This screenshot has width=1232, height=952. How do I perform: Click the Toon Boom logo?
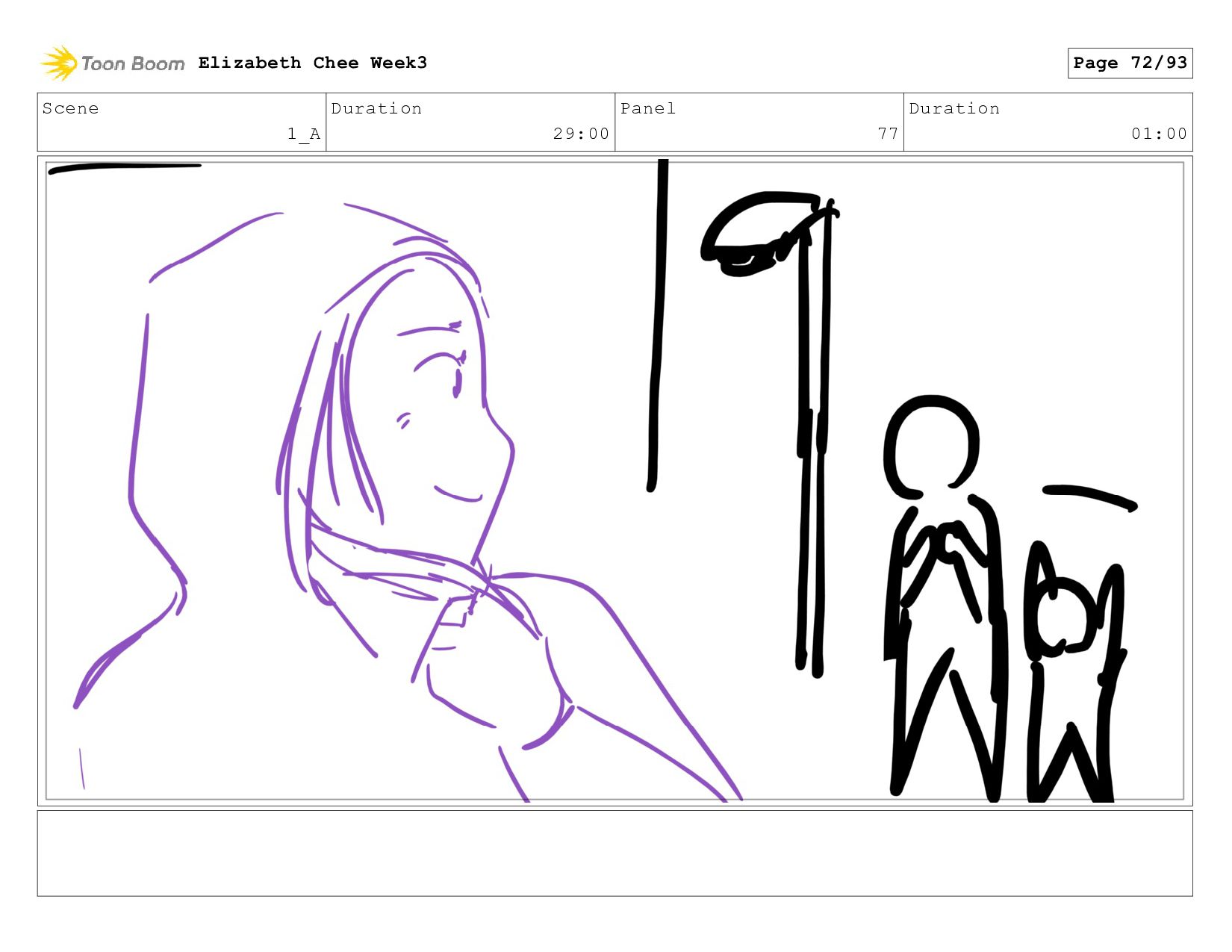[x=112, y=63]
